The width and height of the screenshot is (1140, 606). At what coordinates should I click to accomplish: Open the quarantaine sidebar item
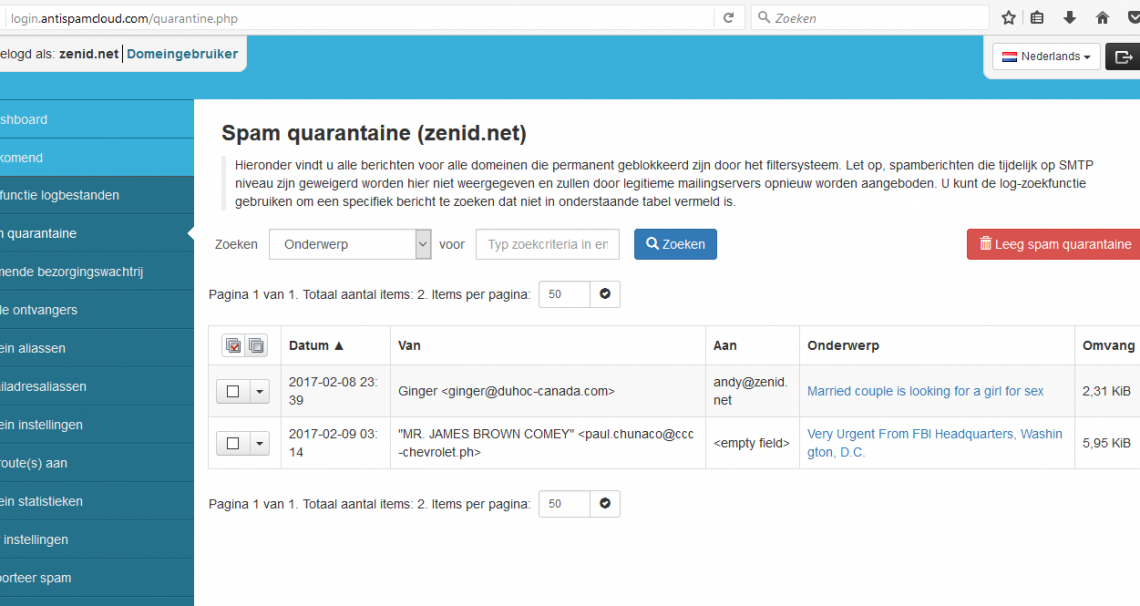[97, 233]
